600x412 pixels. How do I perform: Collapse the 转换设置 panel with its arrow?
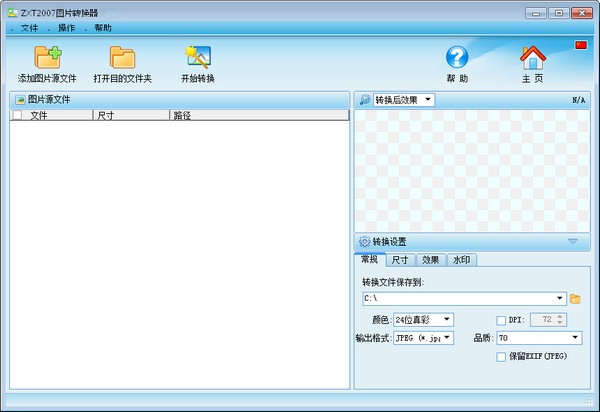click(572, 241)
